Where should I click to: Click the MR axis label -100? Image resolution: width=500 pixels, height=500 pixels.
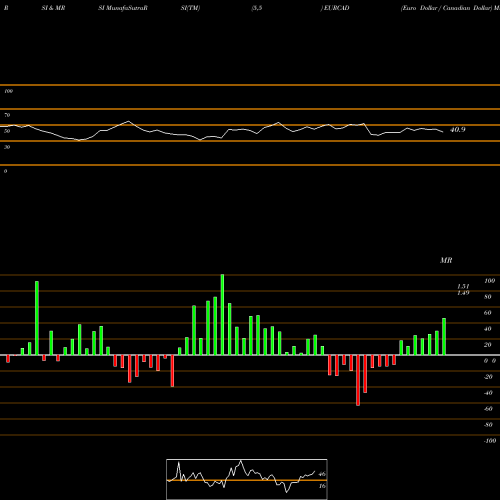click(490, 441)
